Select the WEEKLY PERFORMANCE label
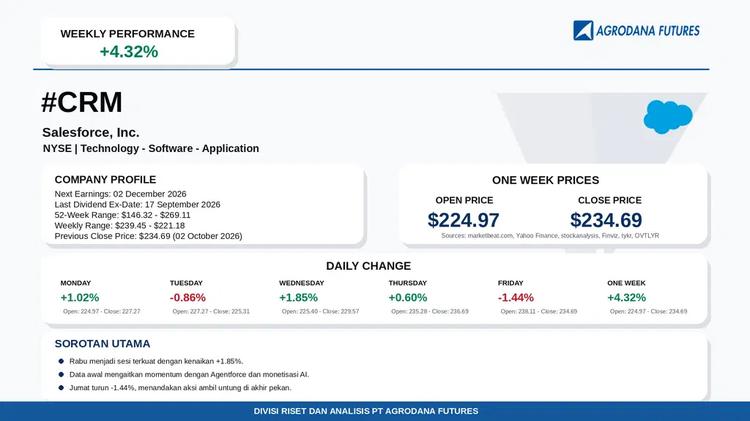750x421 pixels. coord(127,34)
